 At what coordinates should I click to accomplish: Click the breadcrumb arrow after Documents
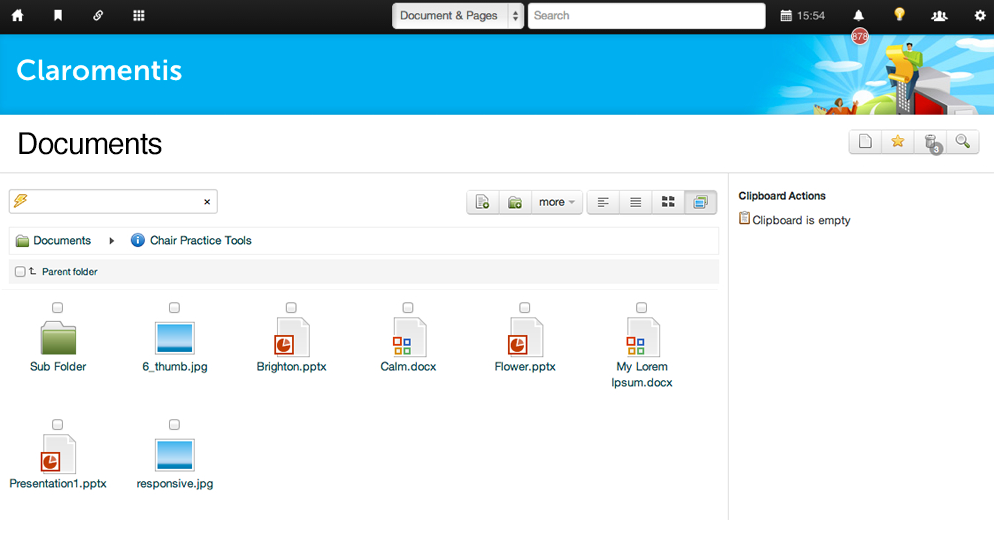pos(112,241)
